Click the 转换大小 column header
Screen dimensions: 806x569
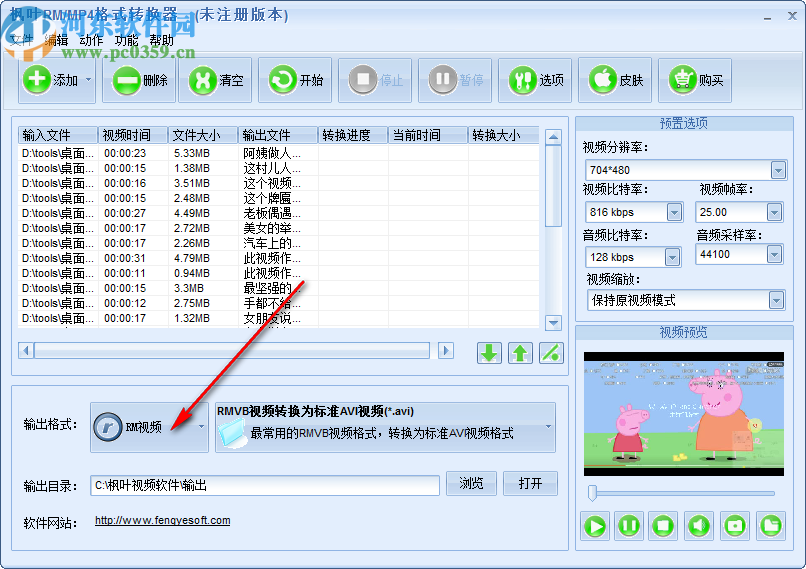click(503, 135)
